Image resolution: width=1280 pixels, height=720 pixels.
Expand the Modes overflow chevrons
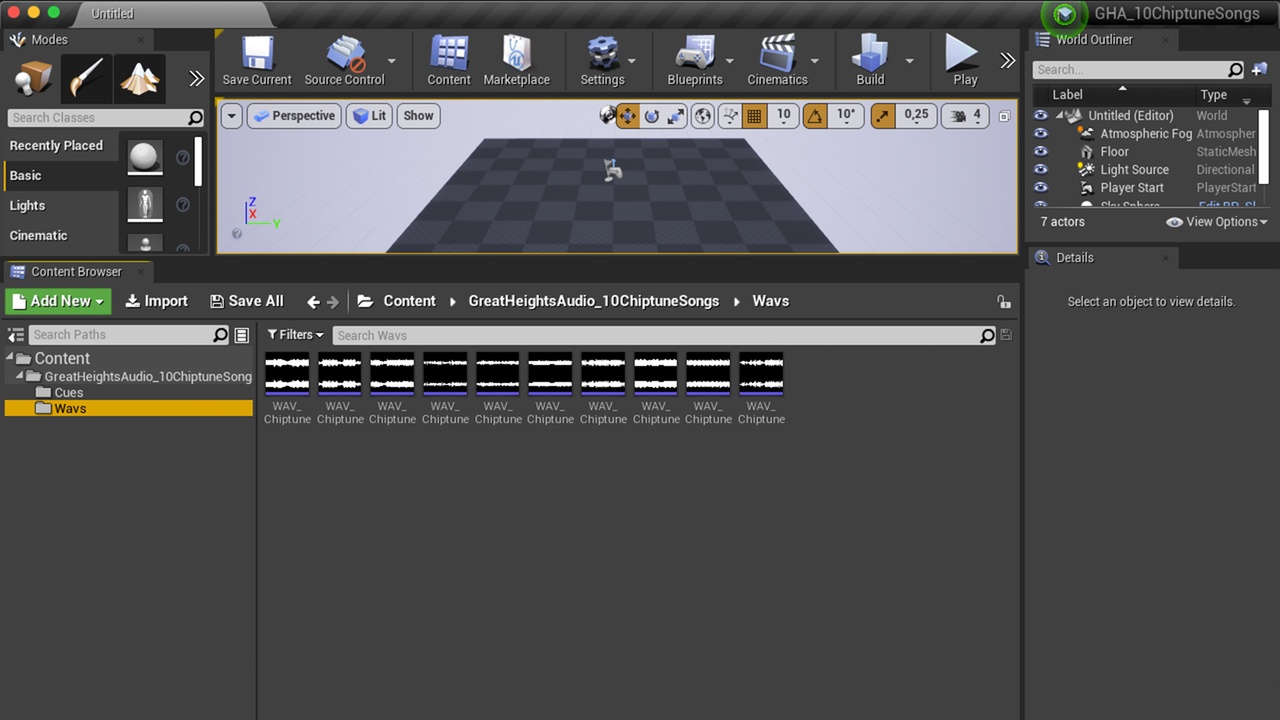tap(196, 78)
